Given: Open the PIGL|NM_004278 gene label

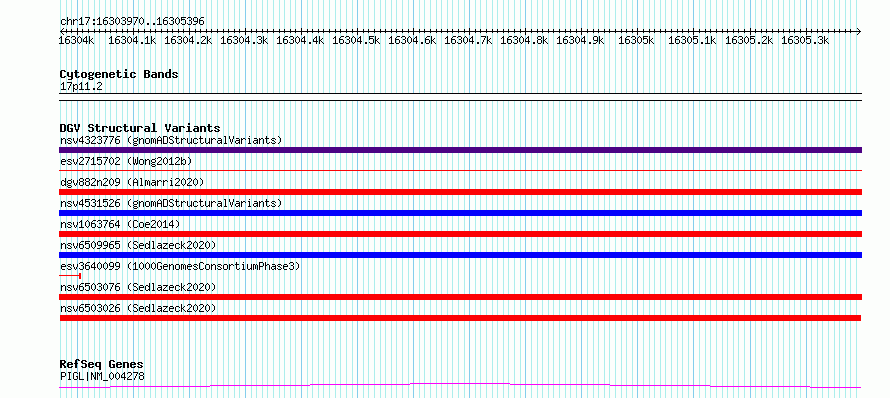Looking at the screenshot, I should (x=102, y=376).
